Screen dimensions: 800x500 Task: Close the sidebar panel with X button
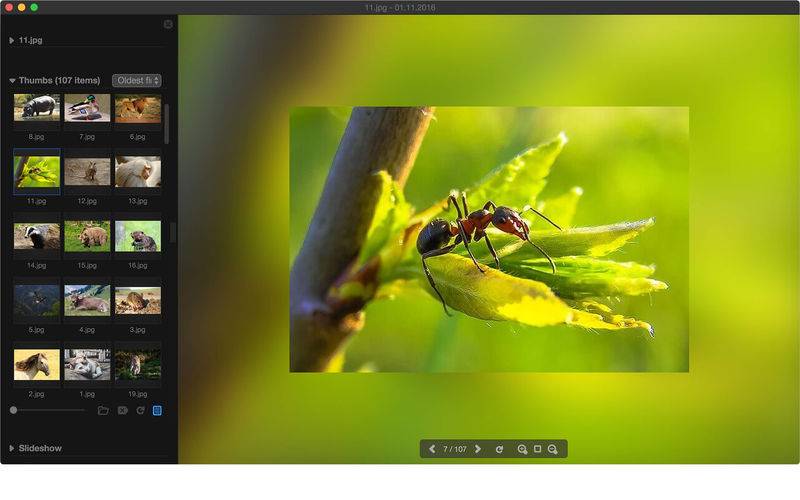pyautogui.click(x=168, y=24)
